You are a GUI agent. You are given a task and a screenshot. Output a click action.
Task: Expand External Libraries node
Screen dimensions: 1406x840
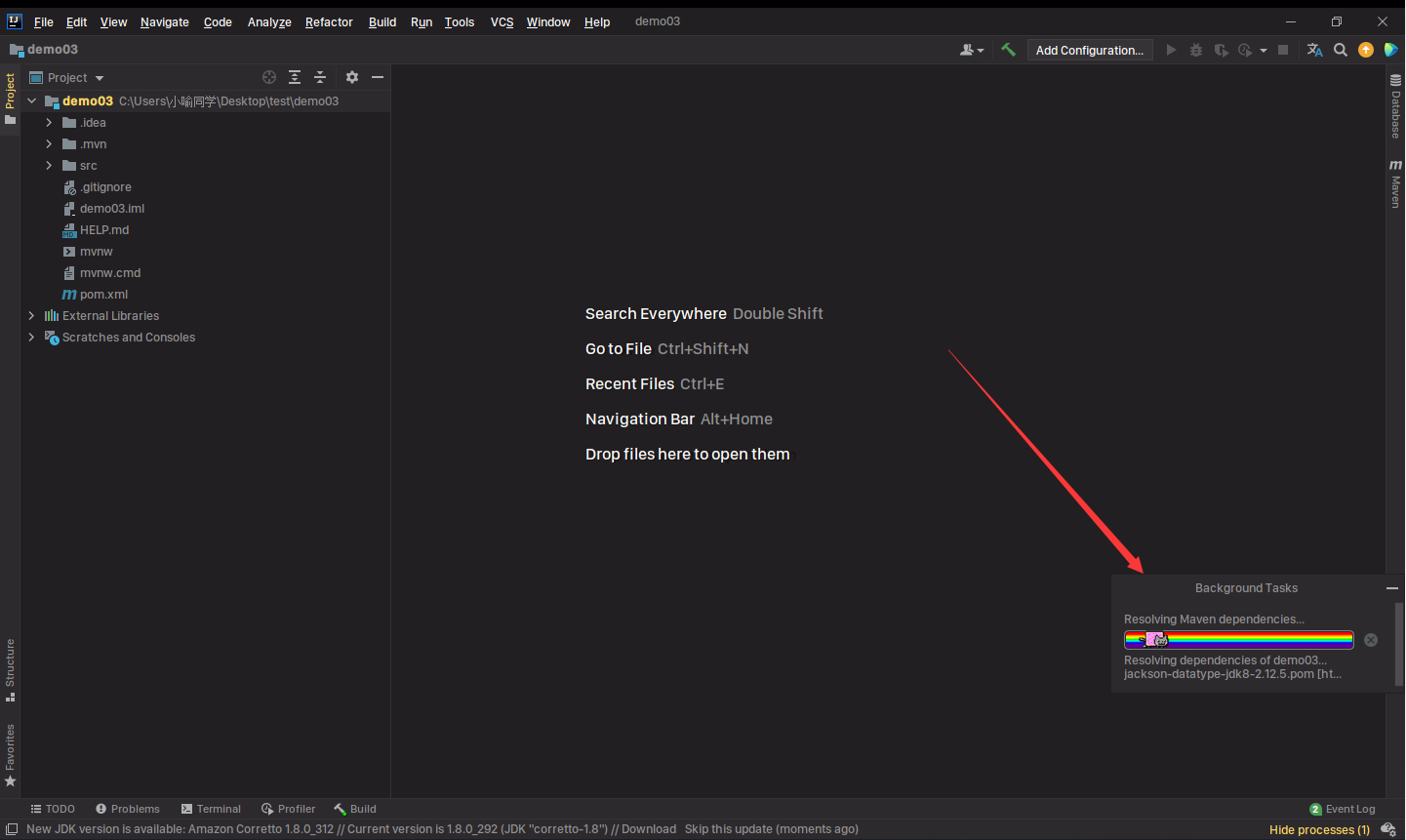coord(31,316)
